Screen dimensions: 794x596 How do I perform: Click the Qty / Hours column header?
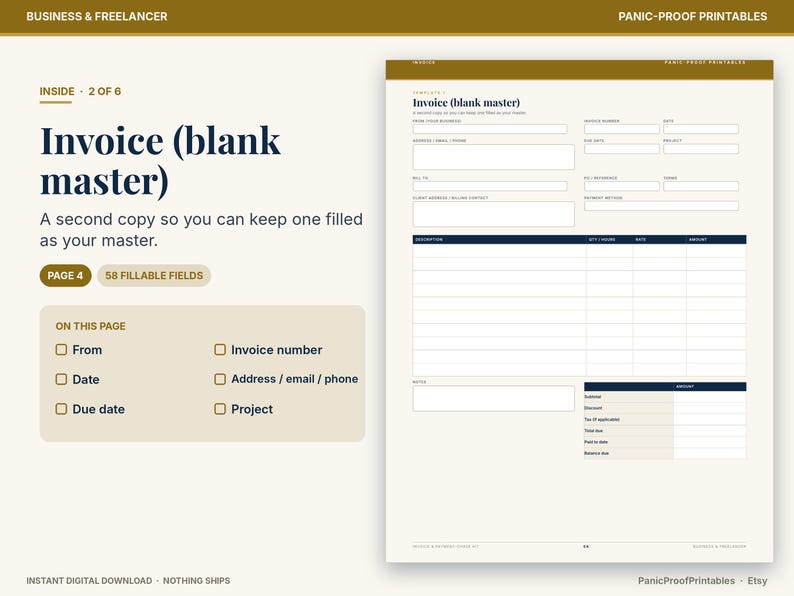pos(609,240)
